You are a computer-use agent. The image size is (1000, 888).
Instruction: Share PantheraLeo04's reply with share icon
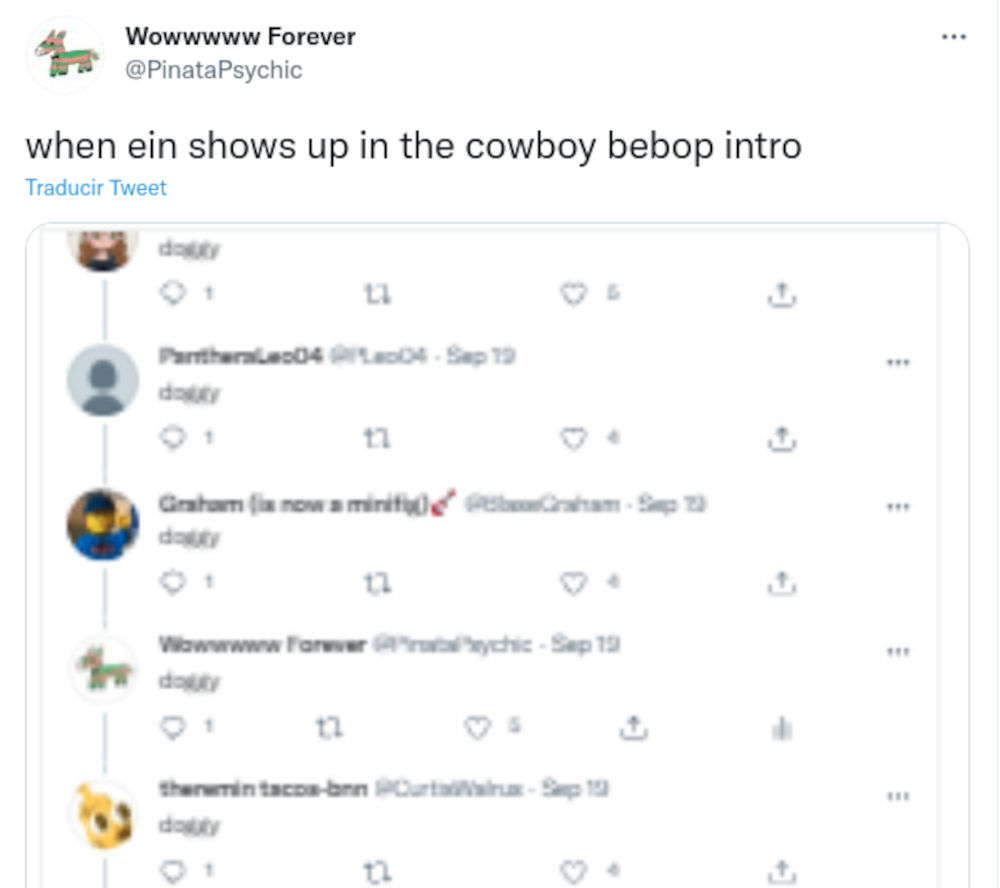click(x=782, y=438)
